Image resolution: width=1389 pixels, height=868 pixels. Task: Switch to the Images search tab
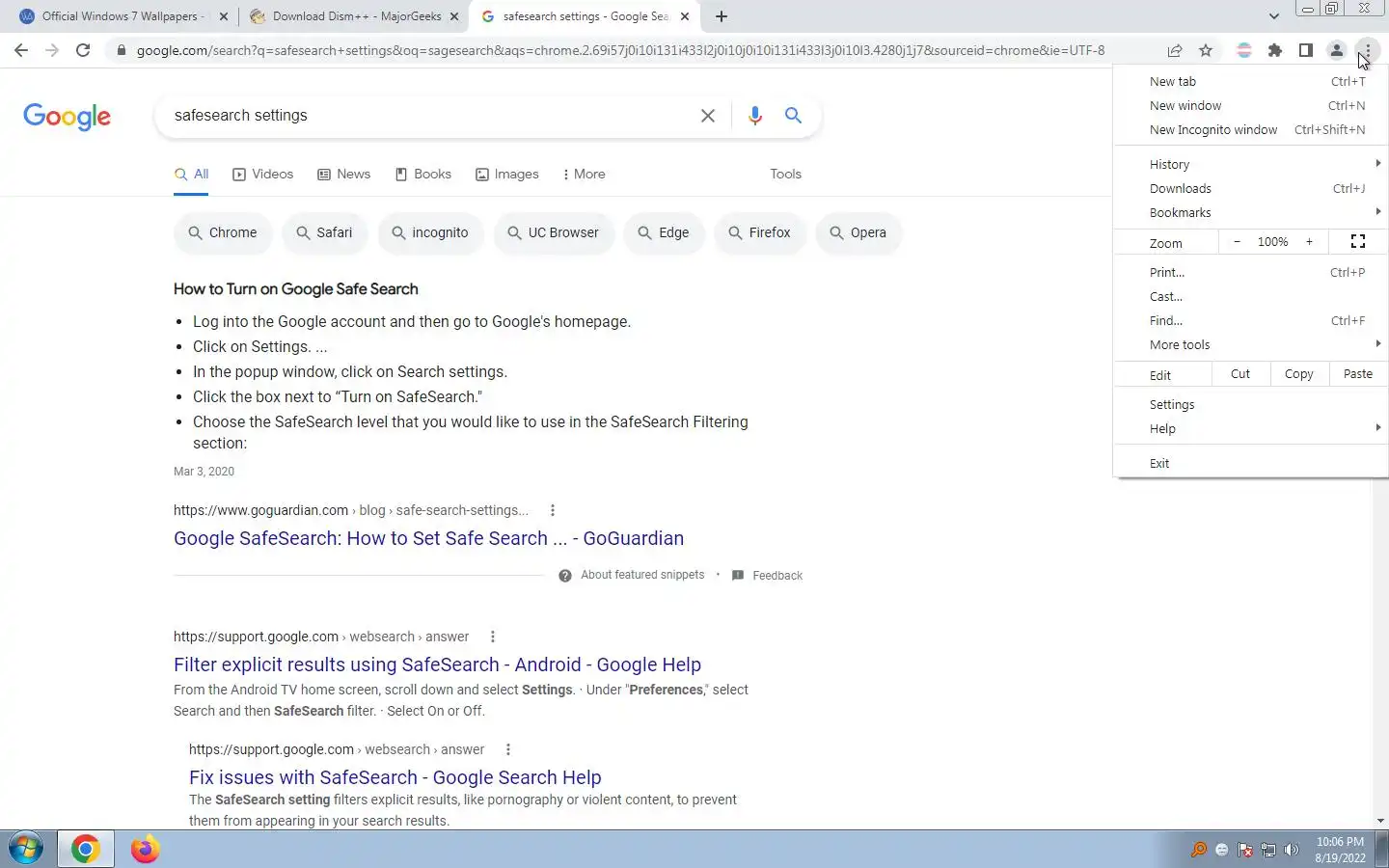(506, 175)
